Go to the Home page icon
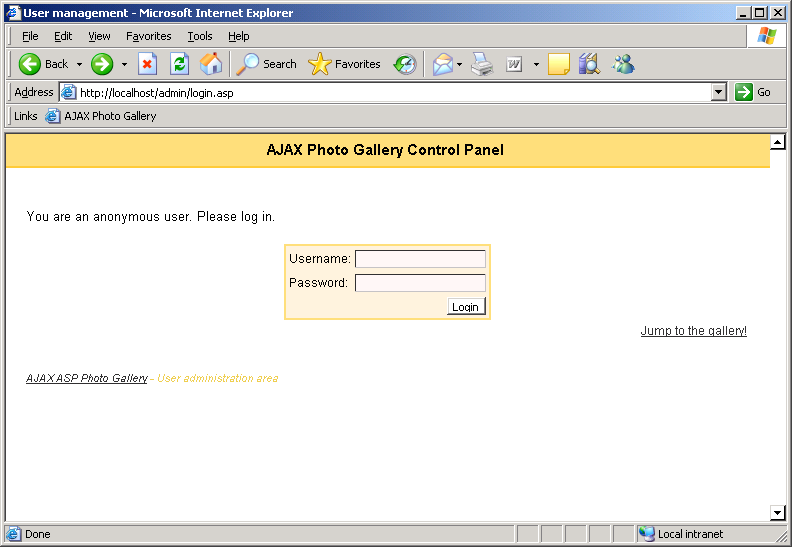792x547 pixels. click(211, 64)
